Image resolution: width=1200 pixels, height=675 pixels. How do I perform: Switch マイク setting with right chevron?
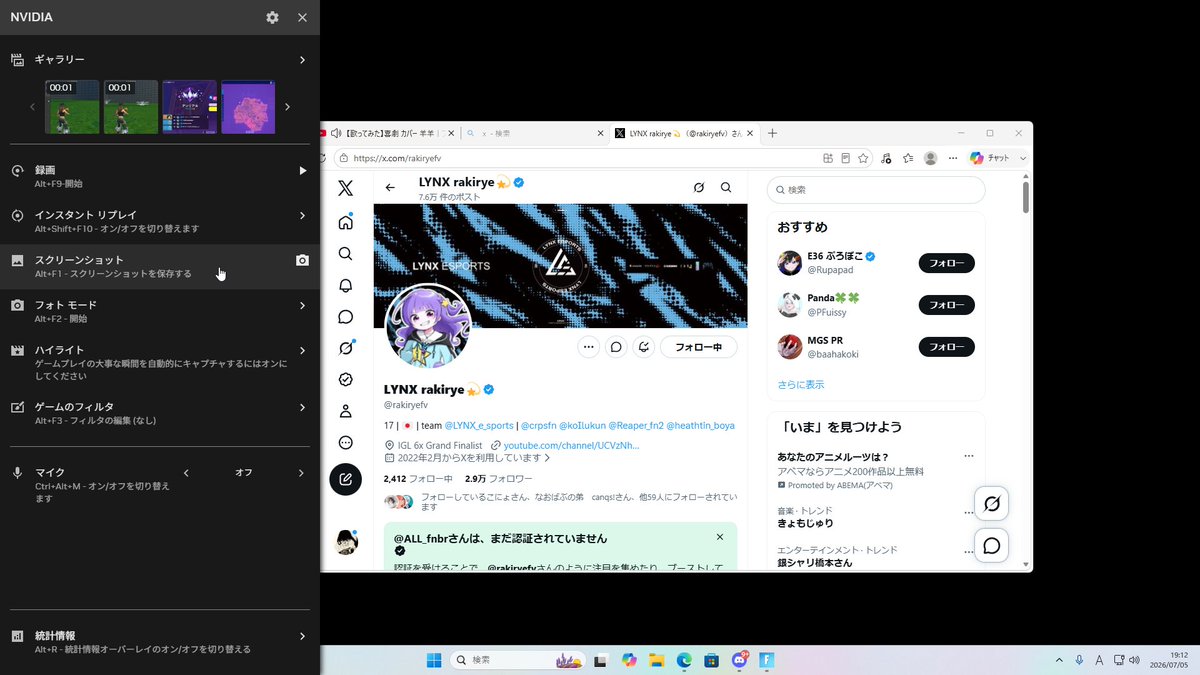pos(301,473)
